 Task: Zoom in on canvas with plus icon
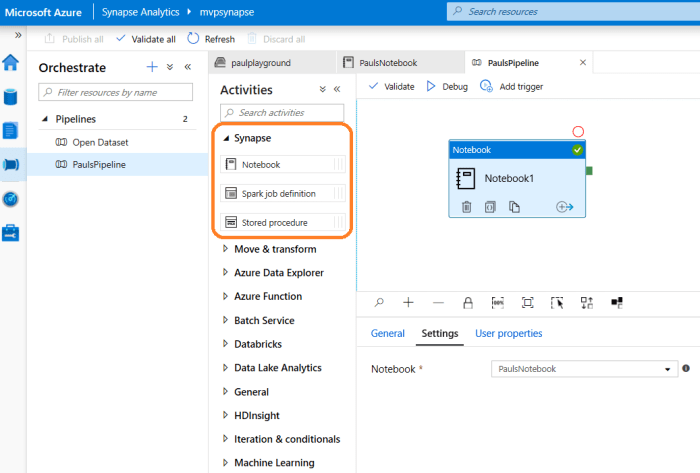click(408, 302)
